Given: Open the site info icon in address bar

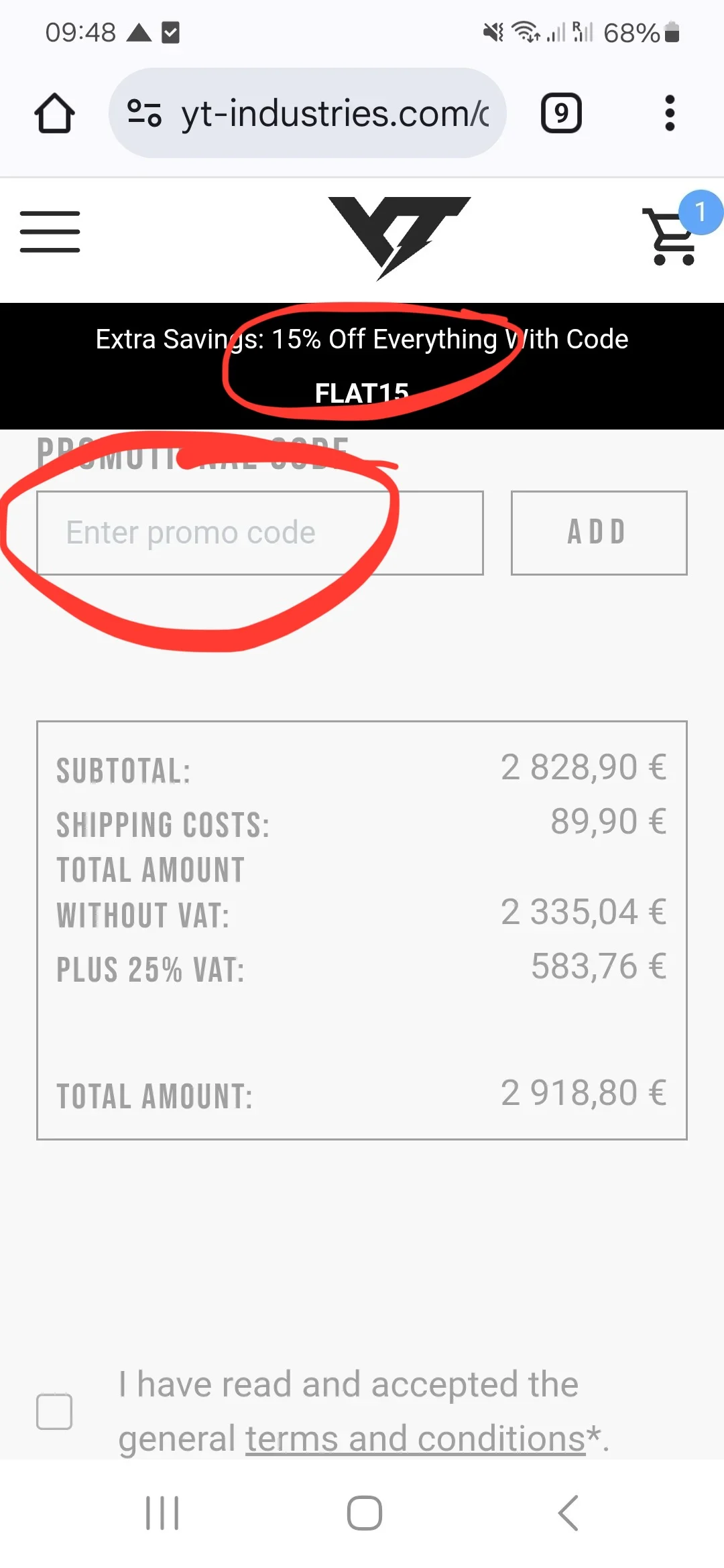Looking at the screenshot, I should click(x=144, y=113).
